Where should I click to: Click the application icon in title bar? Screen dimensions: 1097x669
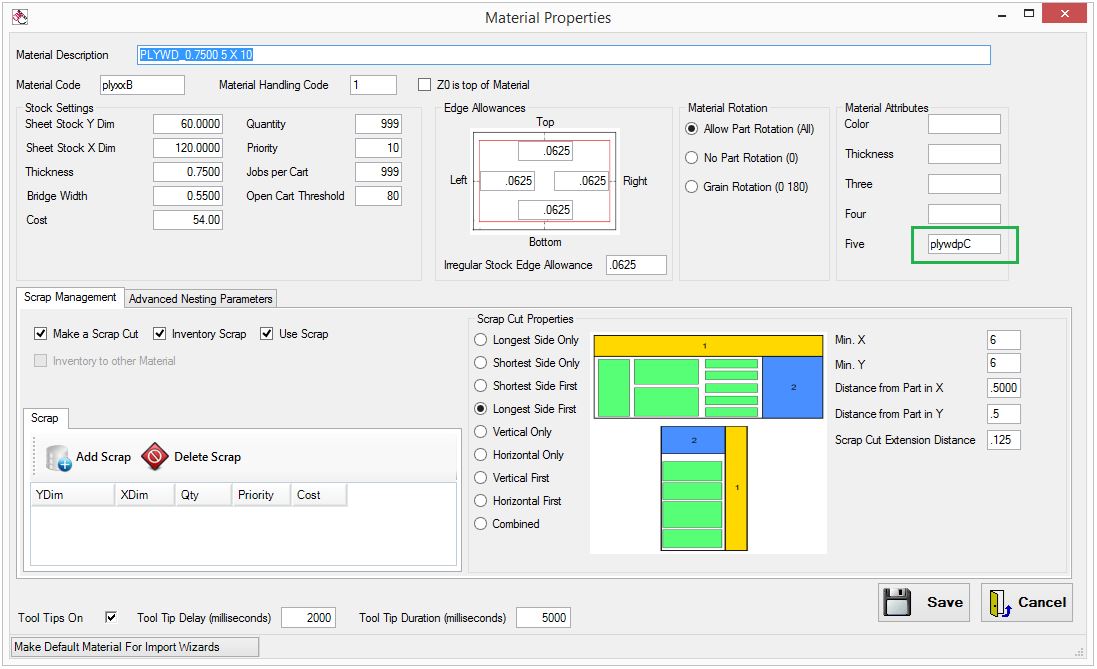pos(20,16)
